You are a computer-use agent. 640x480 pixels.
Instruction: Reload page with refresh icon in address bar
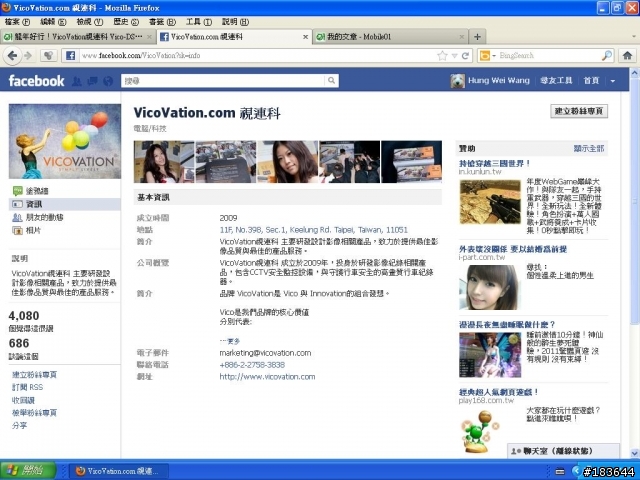tap(465, 56)
